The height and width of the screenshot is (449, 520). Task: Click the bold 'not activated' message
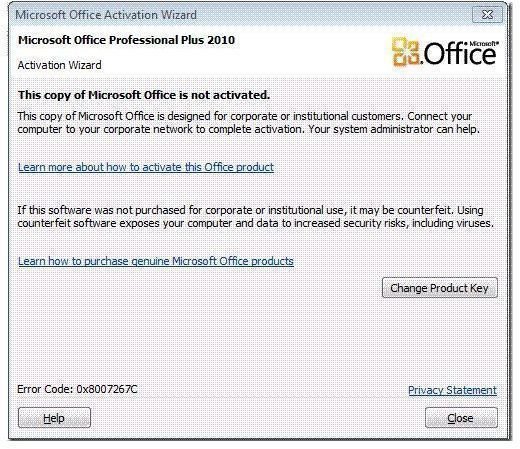click(144, 95)
